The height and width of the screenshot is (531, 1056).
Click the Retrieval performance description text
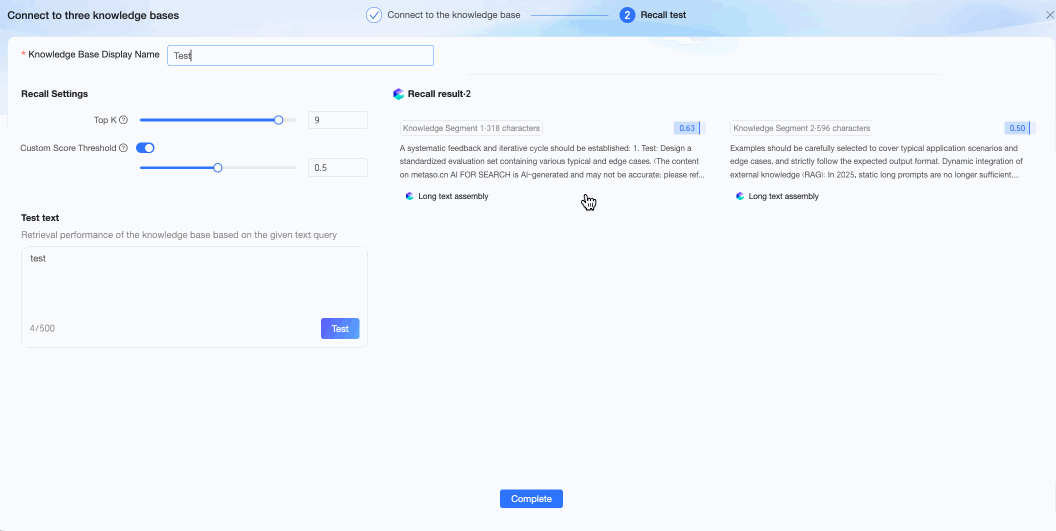point(179,235)
